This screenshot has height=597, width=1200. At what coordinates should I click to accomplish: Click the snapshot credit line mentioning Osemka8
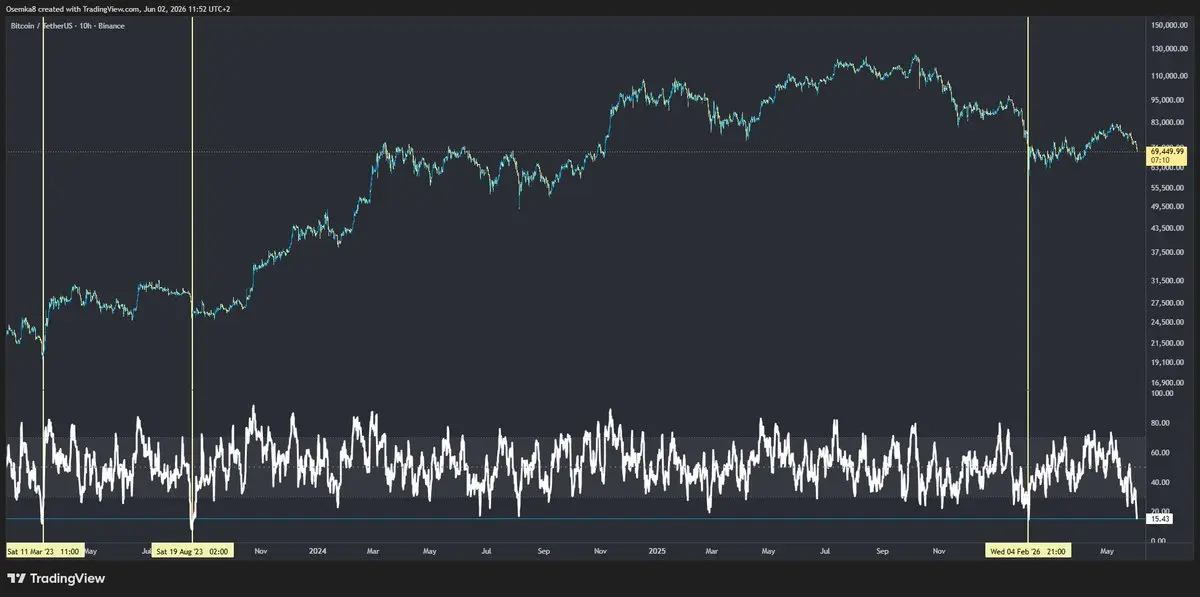(x=116, y=8)
